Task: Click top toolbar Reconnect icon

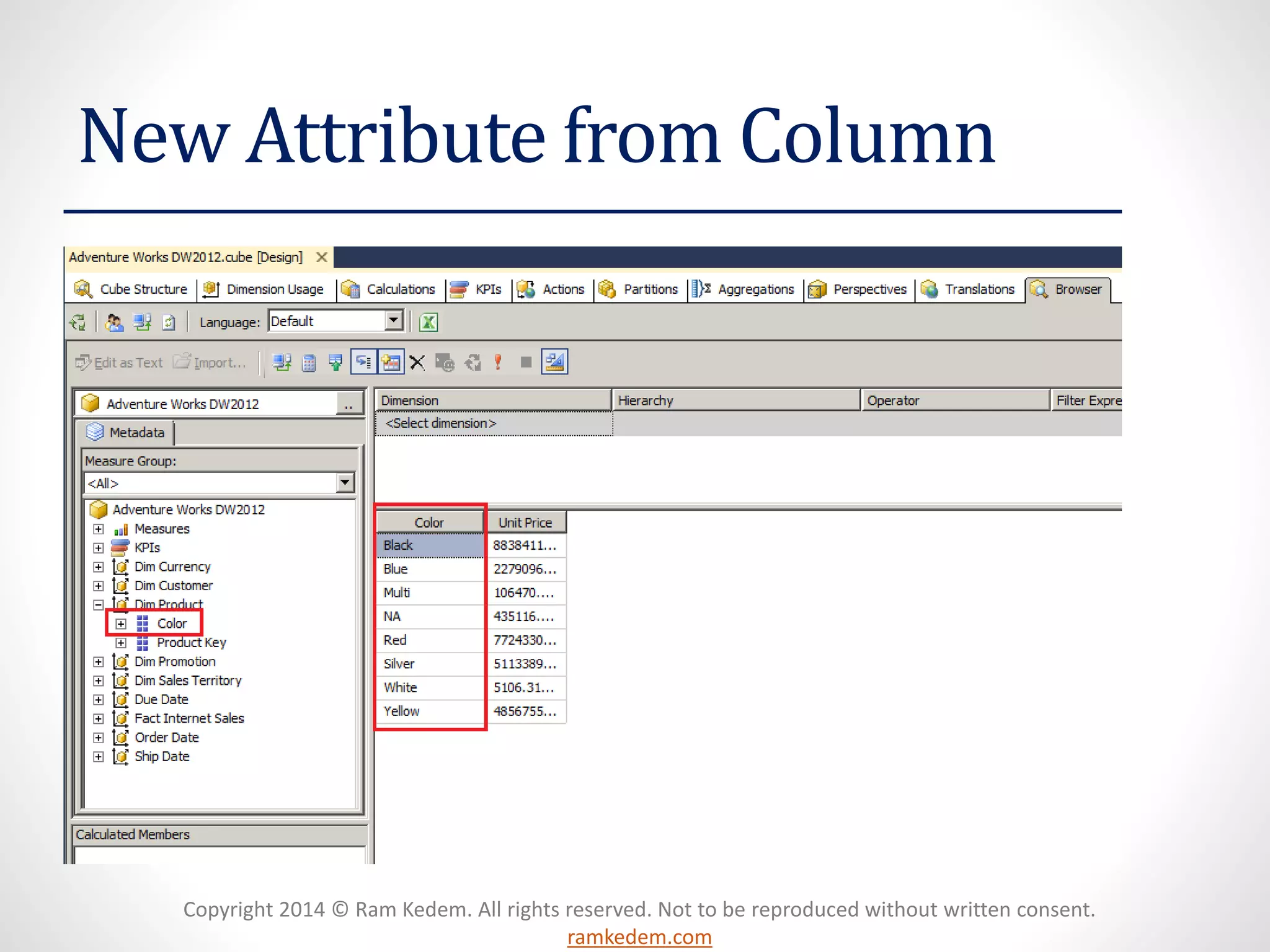Action: [x=142, y=322]
